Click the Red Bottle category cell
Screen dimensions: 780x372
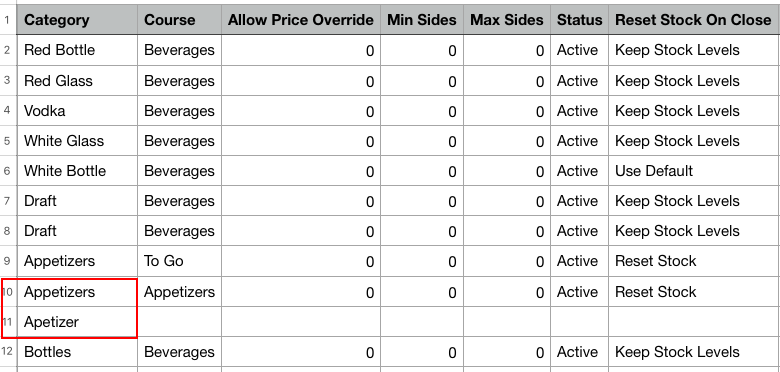pyautogui.click(x=78, y=50)
